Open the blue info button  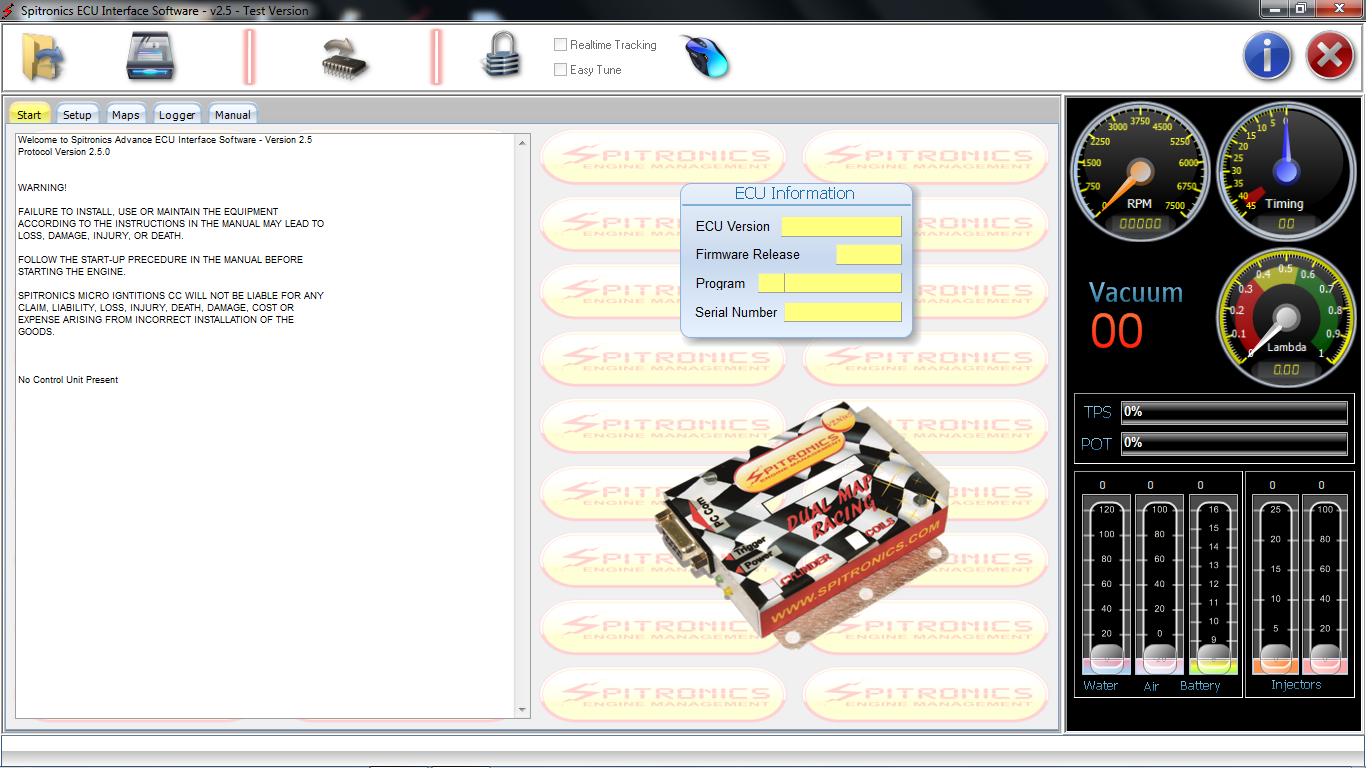[1267, 56]
